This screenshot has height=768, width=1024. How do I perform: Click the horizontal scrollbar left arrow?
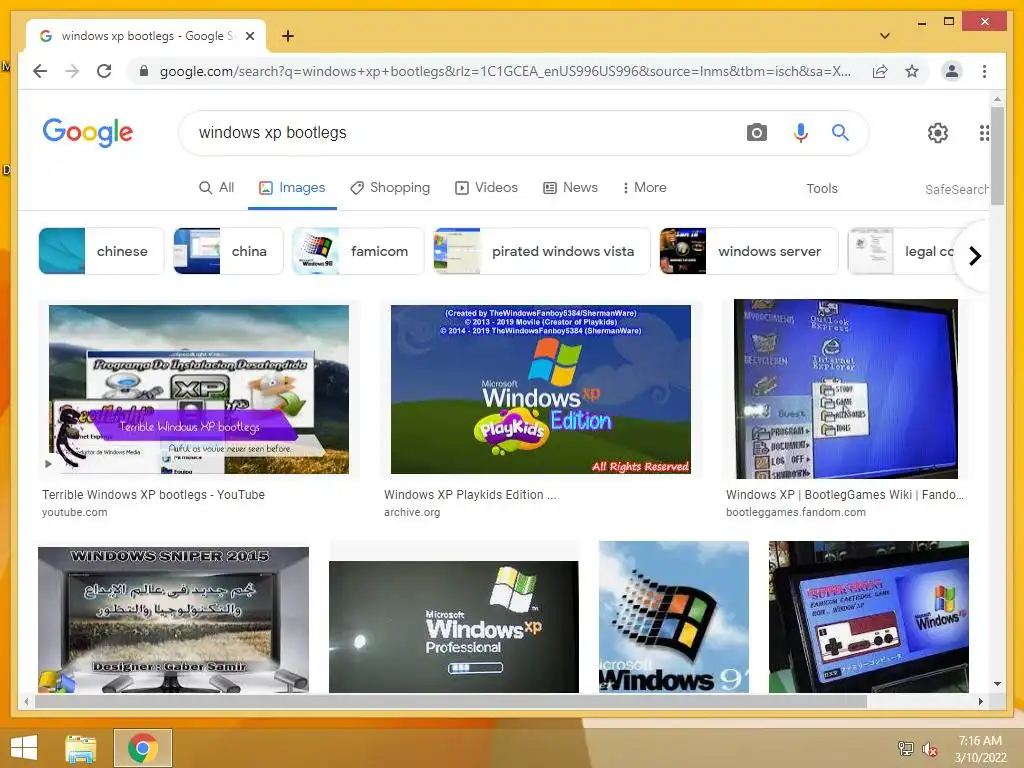tap(25, 701)
